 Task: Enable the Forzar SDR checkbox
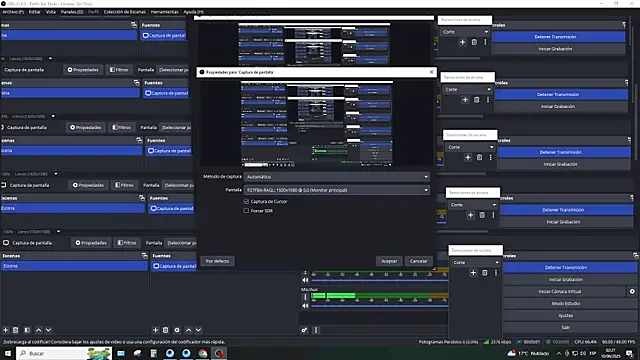point(246,211)
